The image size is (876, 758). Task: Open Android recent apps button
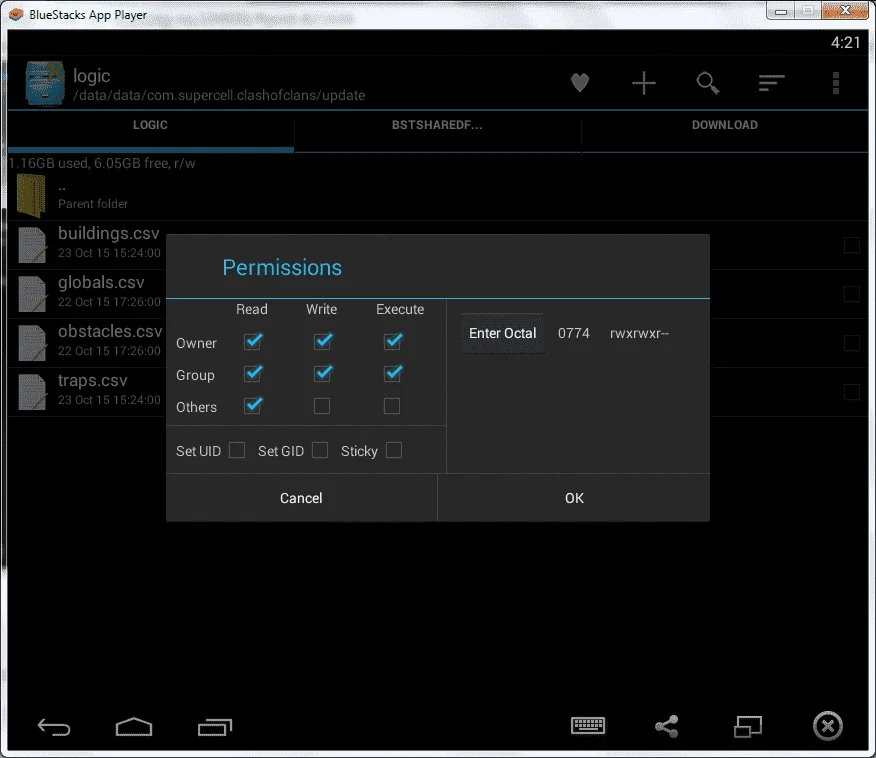tap(215, 727)
